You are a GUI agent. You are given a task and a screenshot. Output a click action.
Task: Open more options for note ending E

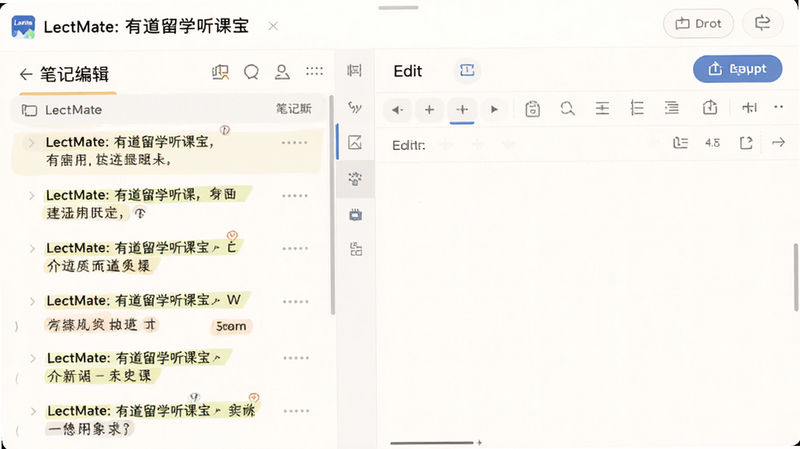295,248
